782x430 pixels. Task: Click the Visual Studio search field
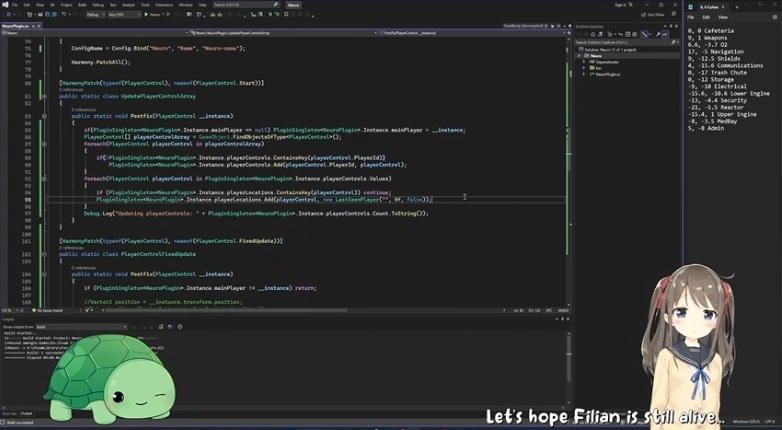coord(245,4)
